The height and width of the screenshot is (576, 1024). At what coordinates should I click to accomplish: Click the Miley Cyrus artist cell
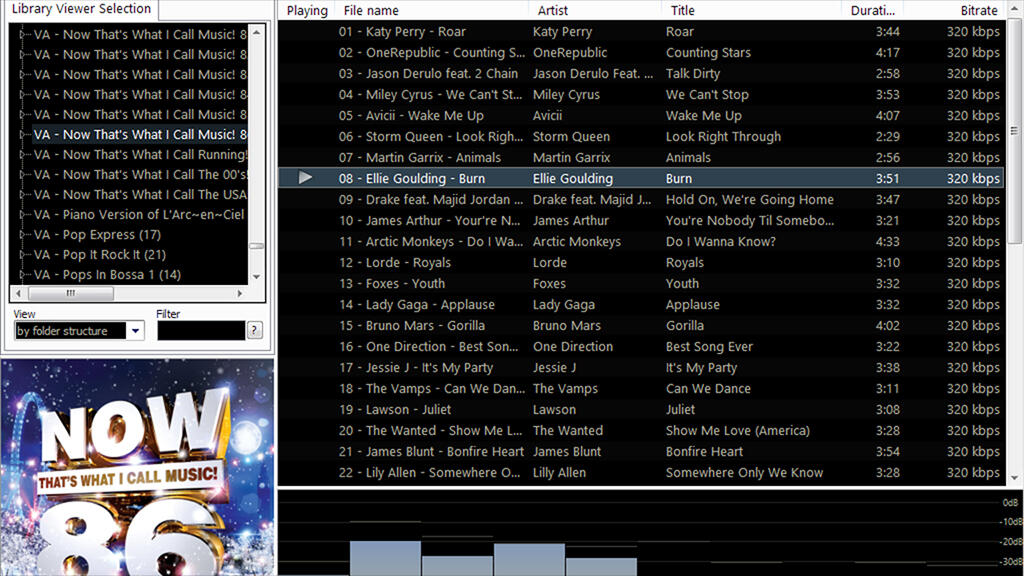pyautogui.click(x=566, y=94)
